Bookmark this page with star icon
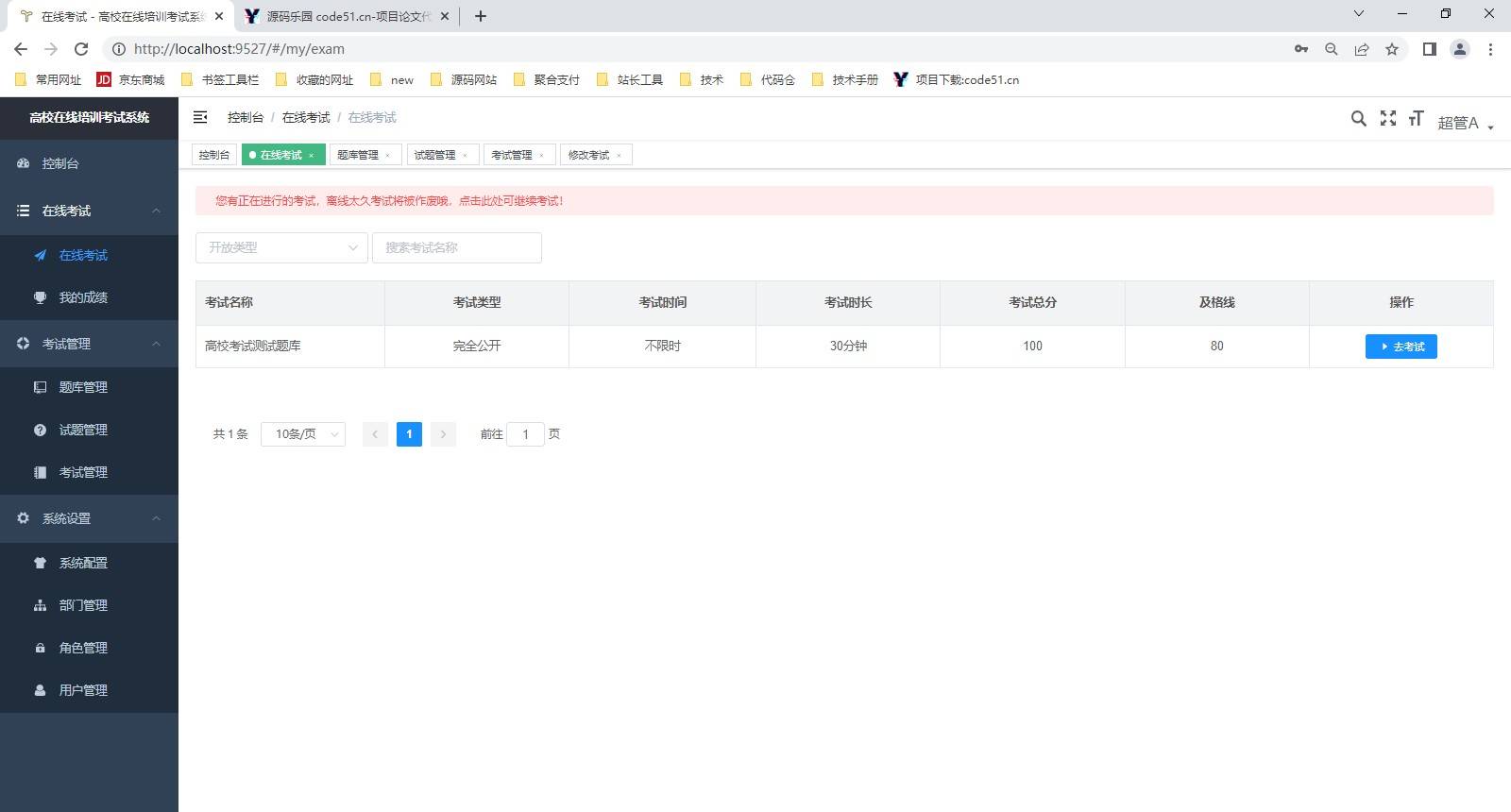Image resolution: width=1511 pixels, height=812 pixels. pos(1392,49)
